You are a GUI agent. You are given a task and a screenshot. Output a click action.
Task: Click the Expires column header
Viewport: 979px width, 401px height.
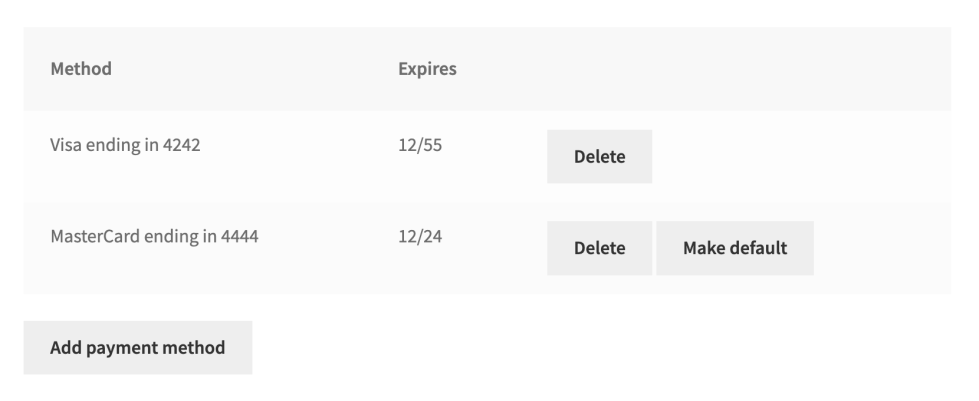pyautogui.click(x=427, y=69)
